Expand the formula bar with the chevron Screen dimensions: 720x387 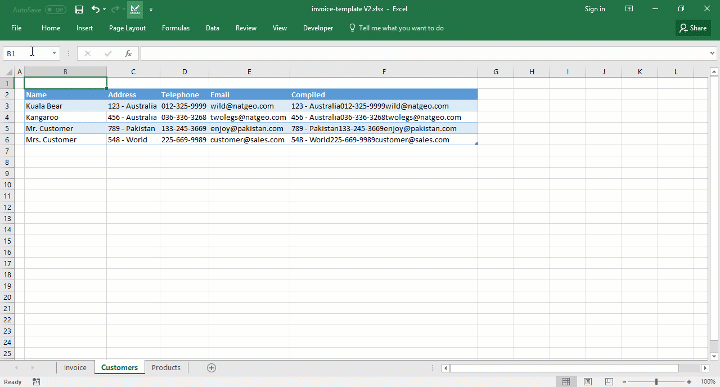coord(712,54)
